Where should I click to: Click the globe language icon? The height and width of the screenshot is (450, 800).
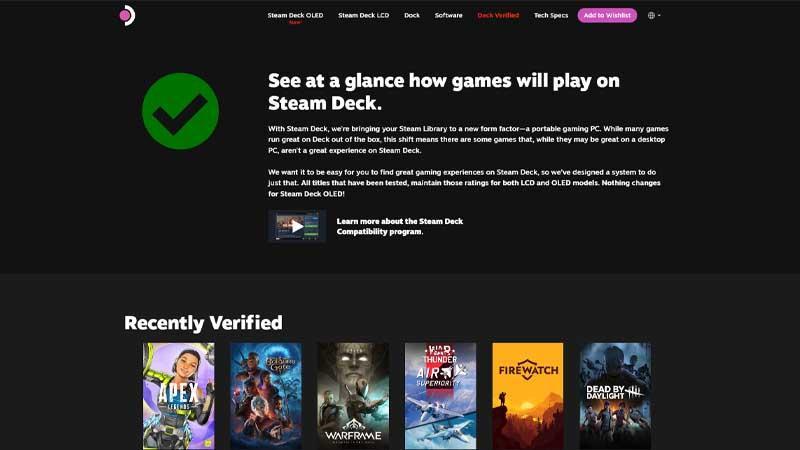(x=652, y=15)
